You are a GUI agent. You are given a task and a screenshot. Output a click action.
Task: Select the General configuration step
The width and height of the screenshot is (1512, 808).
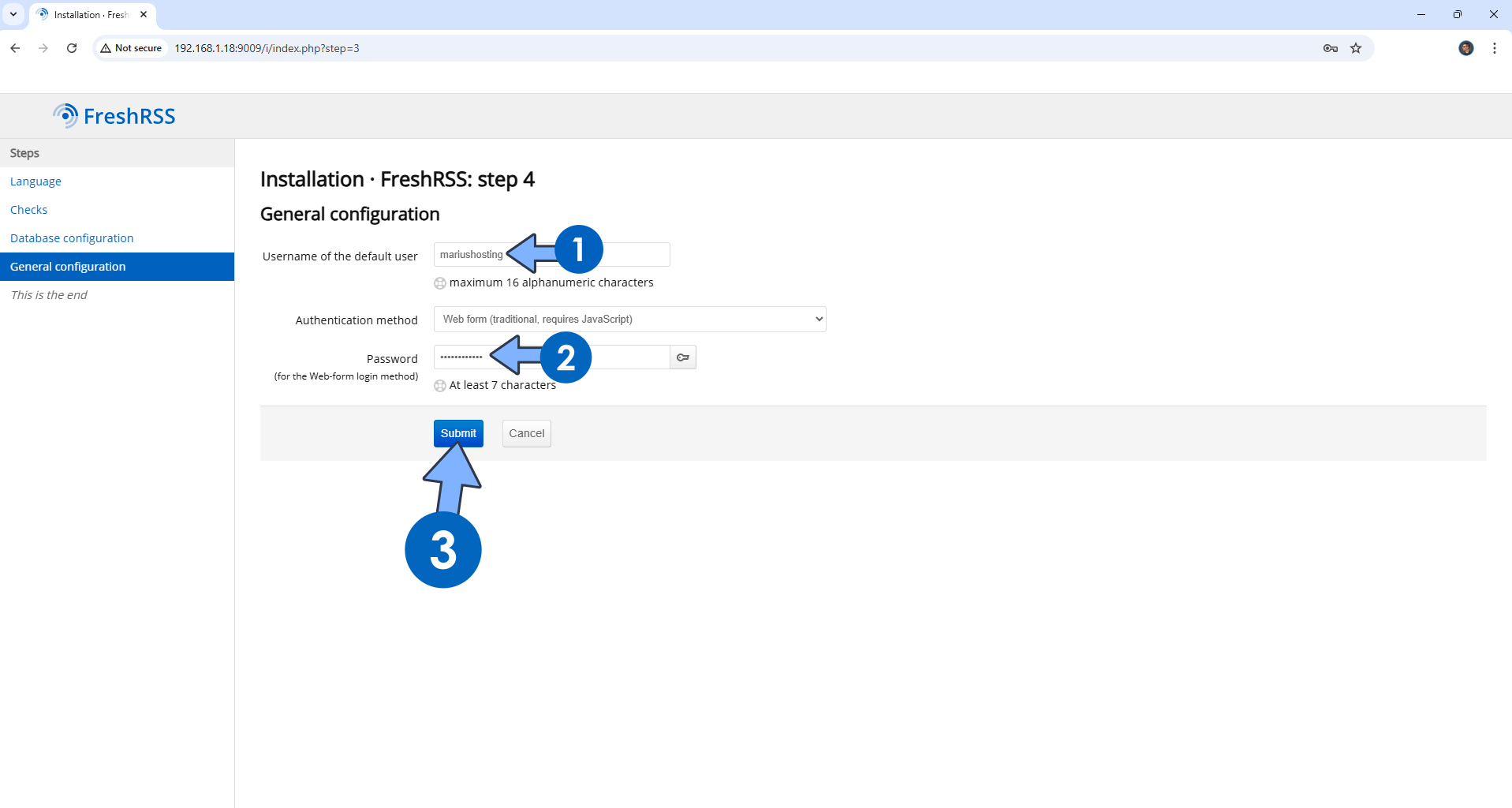pos(117,267)
